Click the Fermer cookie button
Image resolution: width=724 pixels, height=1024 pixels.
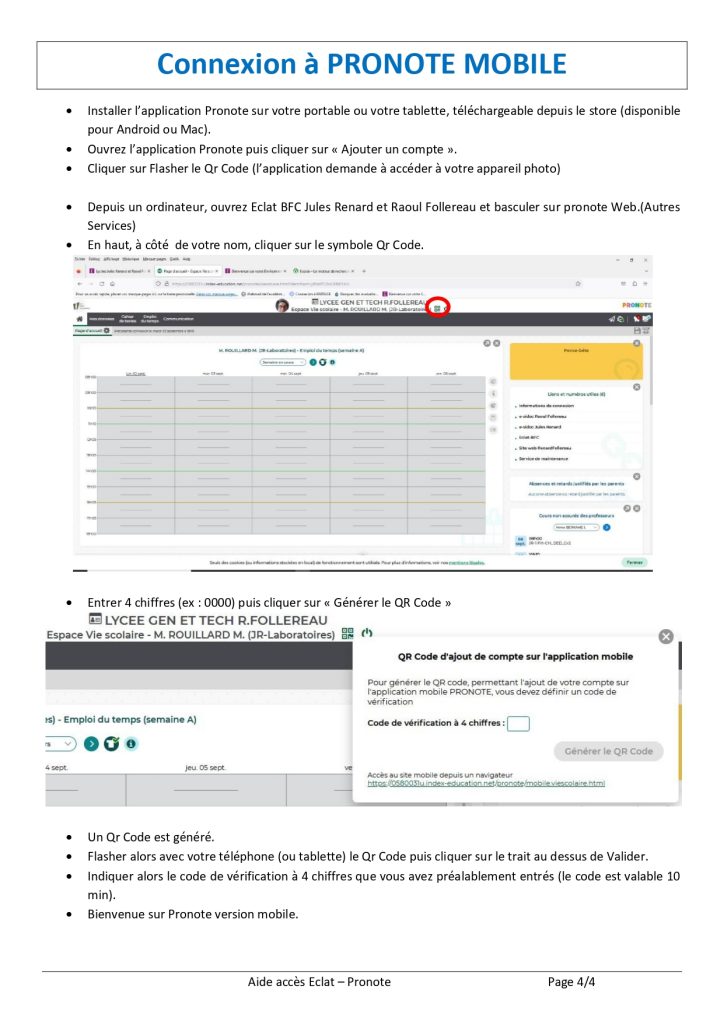coord(634,562)
